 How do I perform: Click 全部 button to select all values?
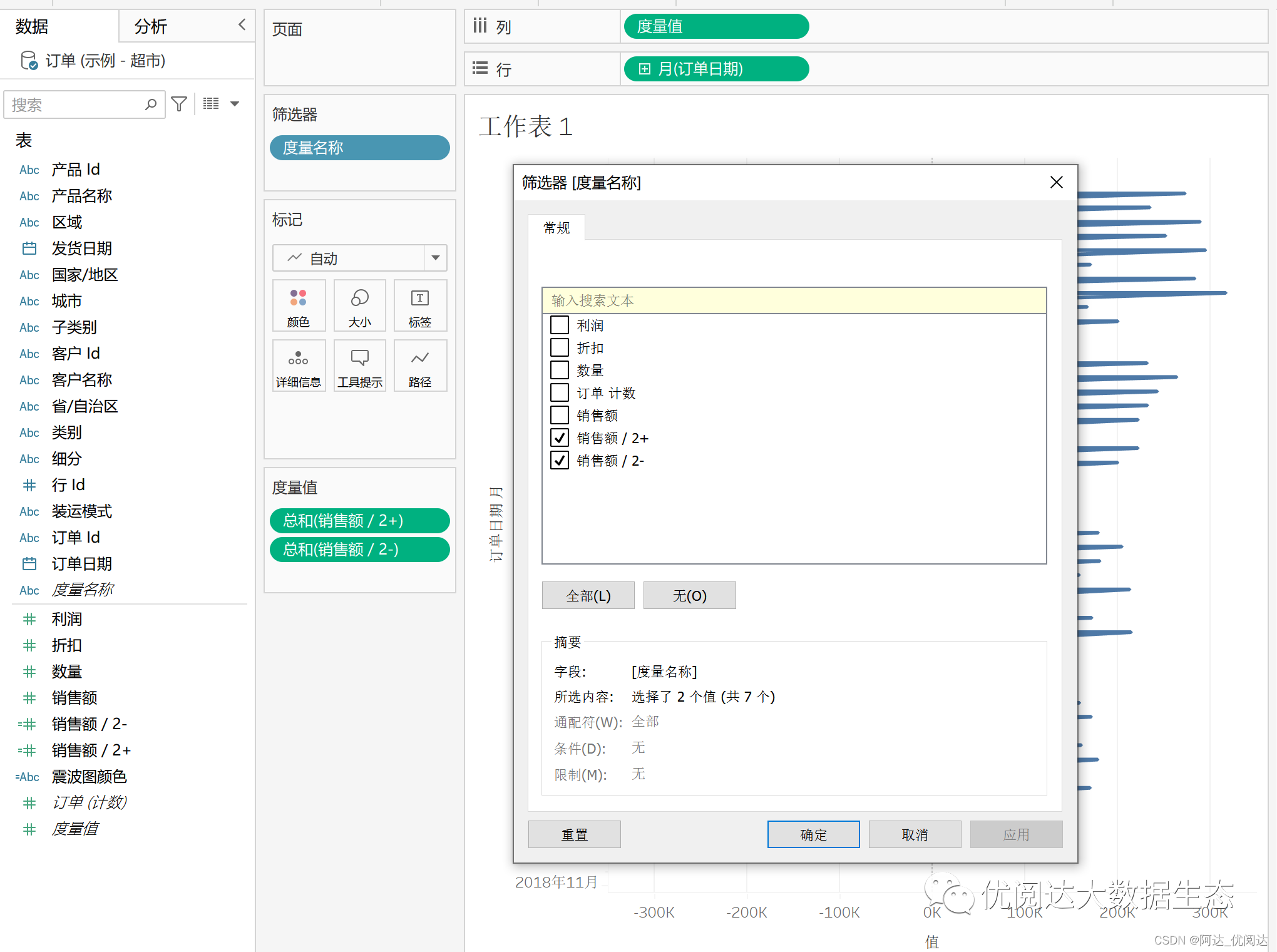pyautogui.click(x=587, y=595)
